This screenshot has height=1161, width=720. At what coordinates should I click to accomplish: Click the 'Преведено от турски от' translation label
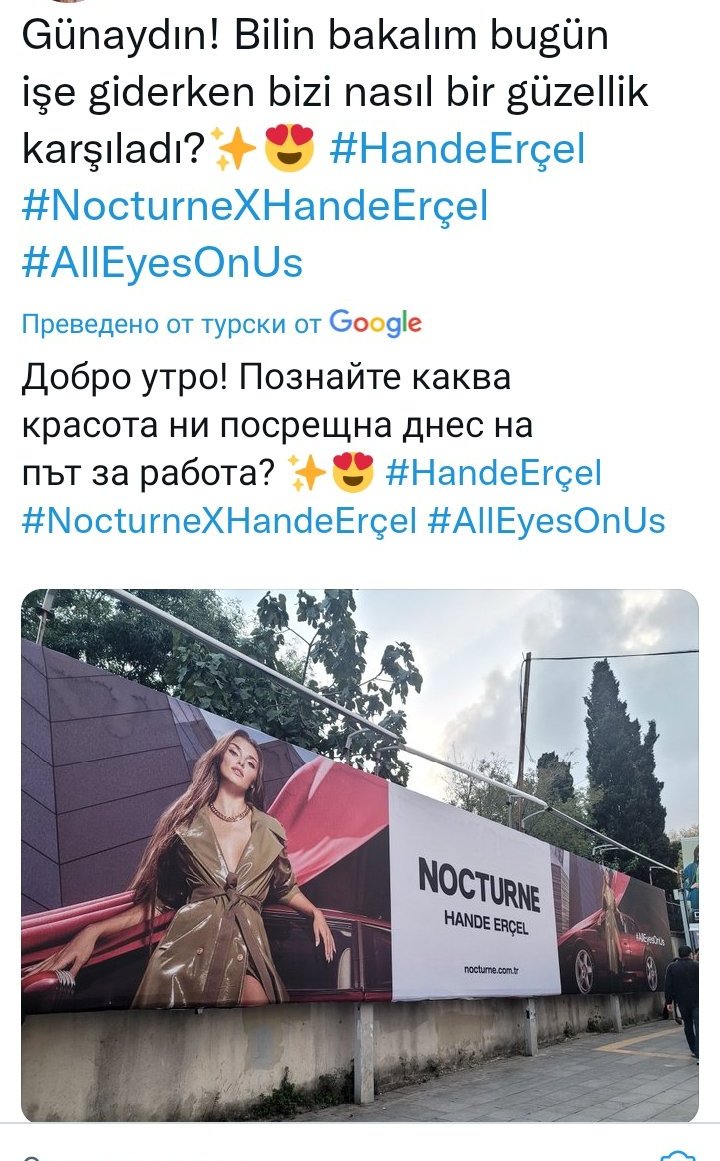(x=171, y=324)
